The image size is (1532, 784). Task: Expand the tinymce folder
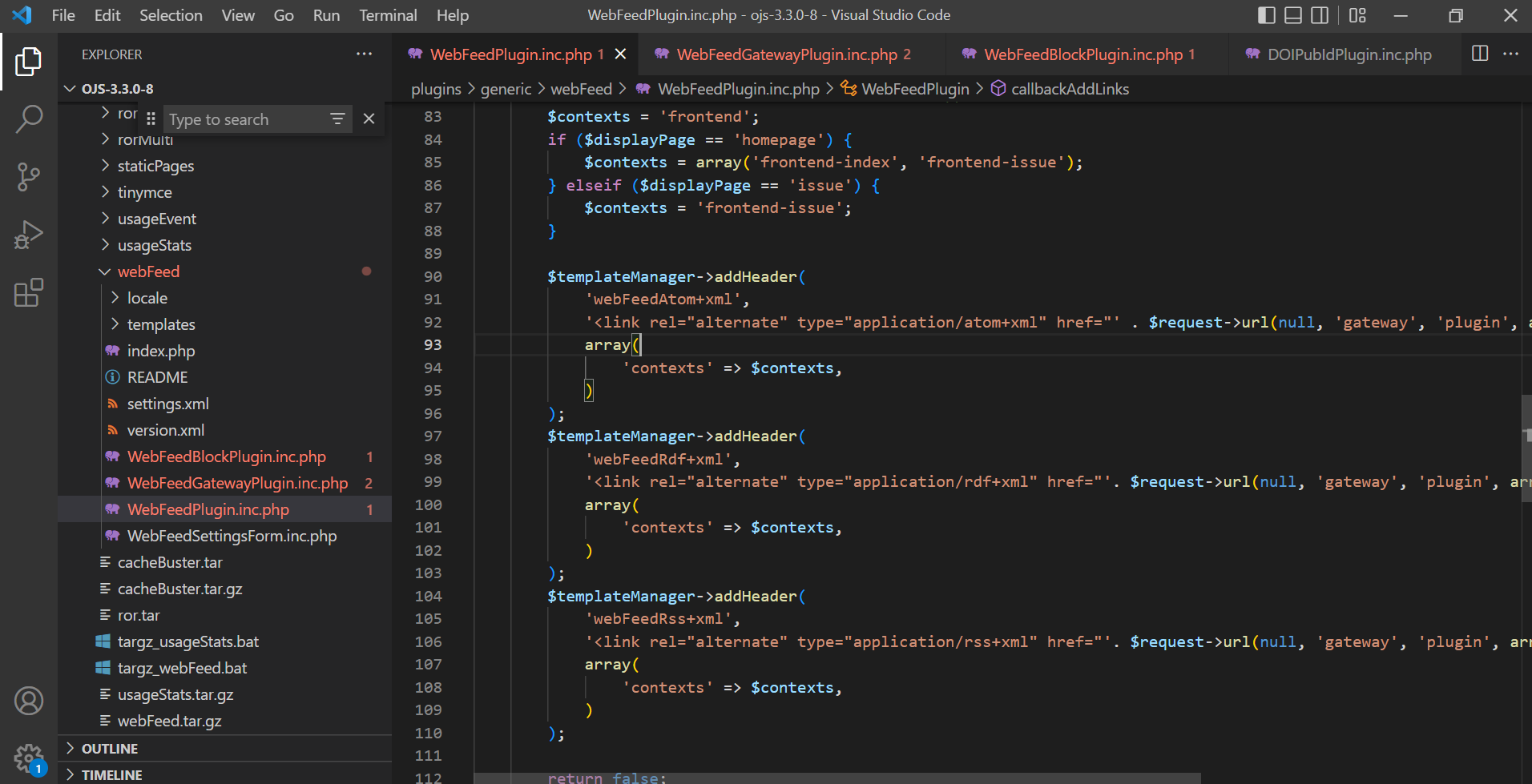pyautogui.click(x=224, y=192)
